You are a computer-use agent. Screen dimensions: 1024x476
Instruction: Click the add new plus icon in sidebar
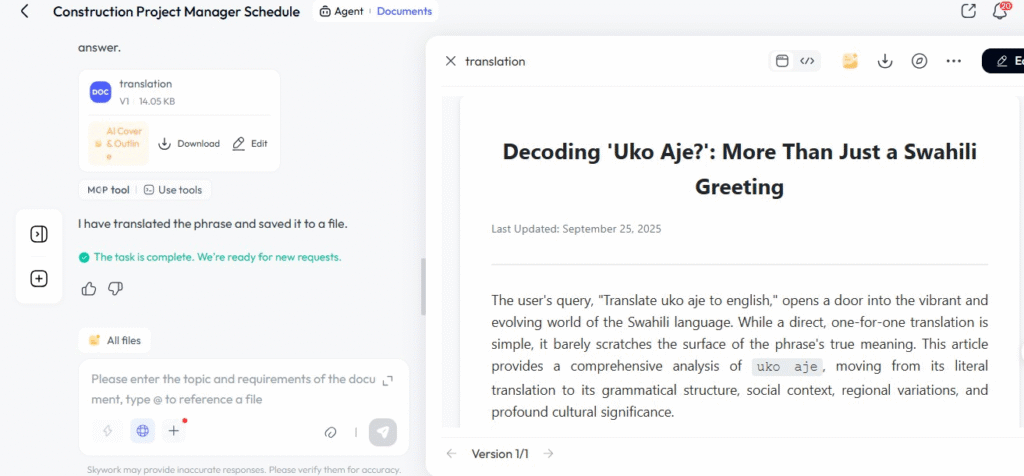39,279
